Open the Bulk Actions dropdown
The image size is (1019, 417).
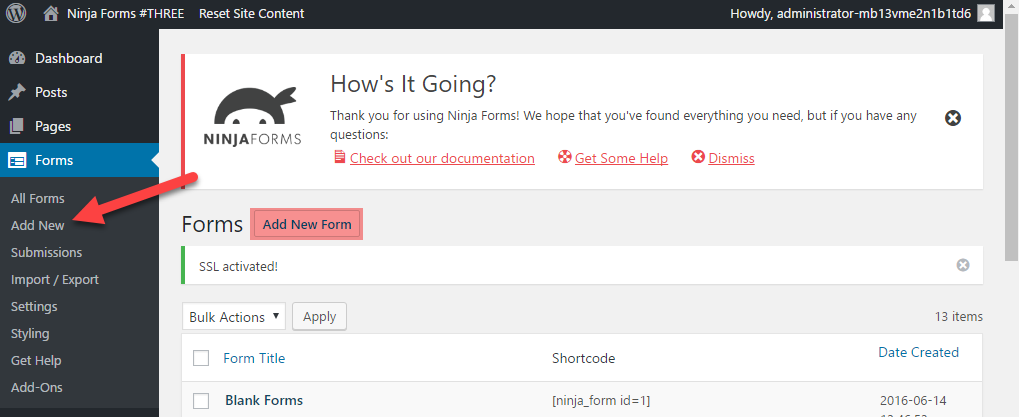[x=234, y=317]
